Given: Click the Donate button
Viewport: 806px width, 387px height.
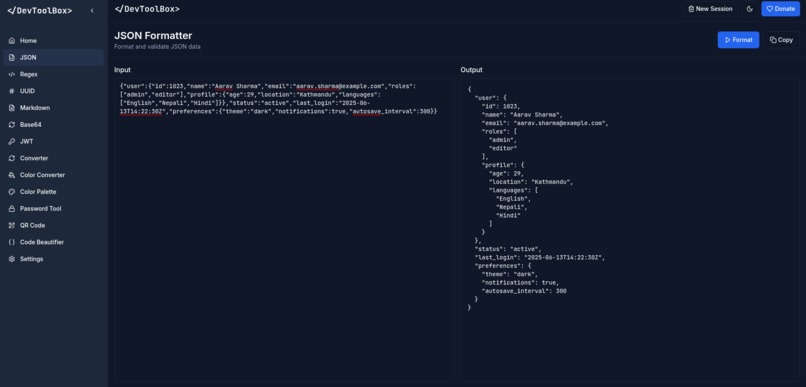Looking at the screenshot, I should pos(780,9).
